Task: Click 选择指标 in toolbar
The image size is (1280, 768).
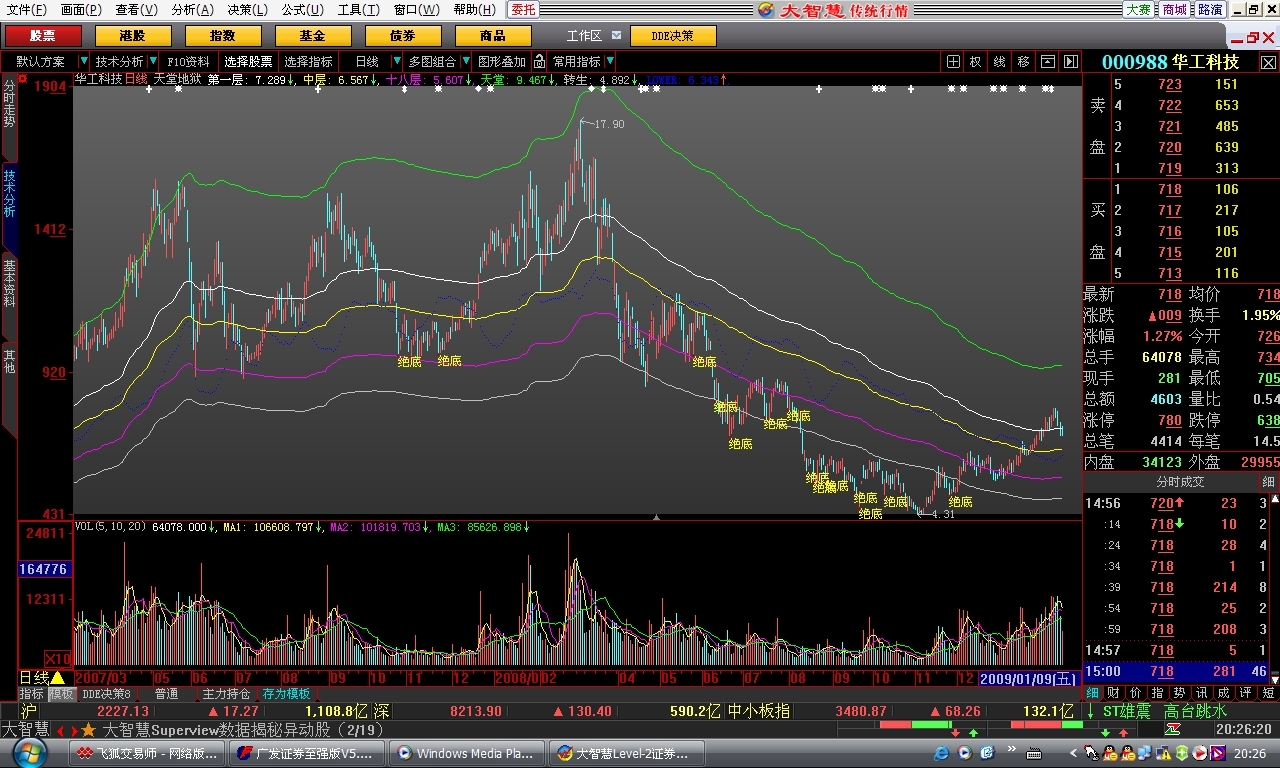Action: [308, 62]
